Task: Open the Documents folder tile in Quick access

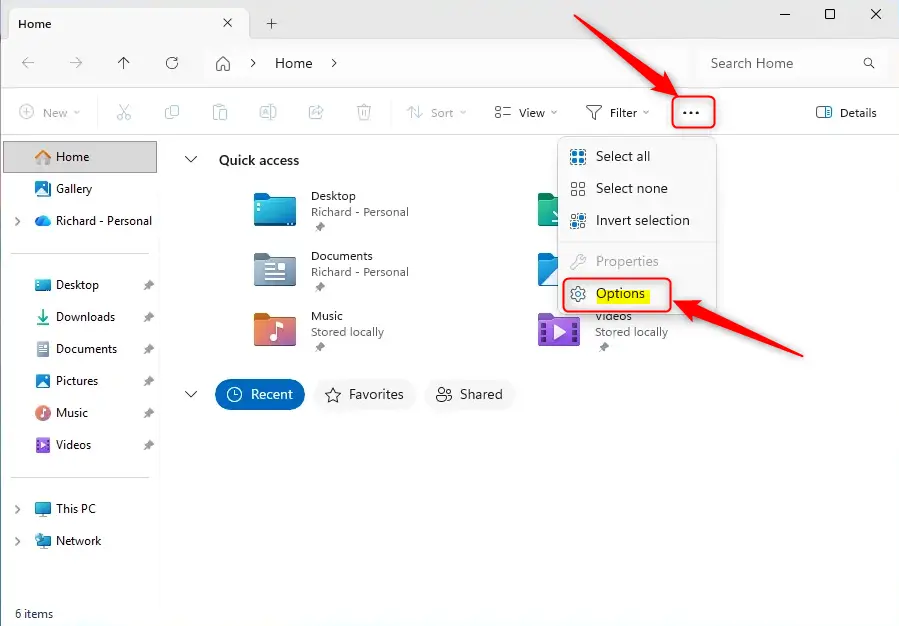Action: coord(332,271)
